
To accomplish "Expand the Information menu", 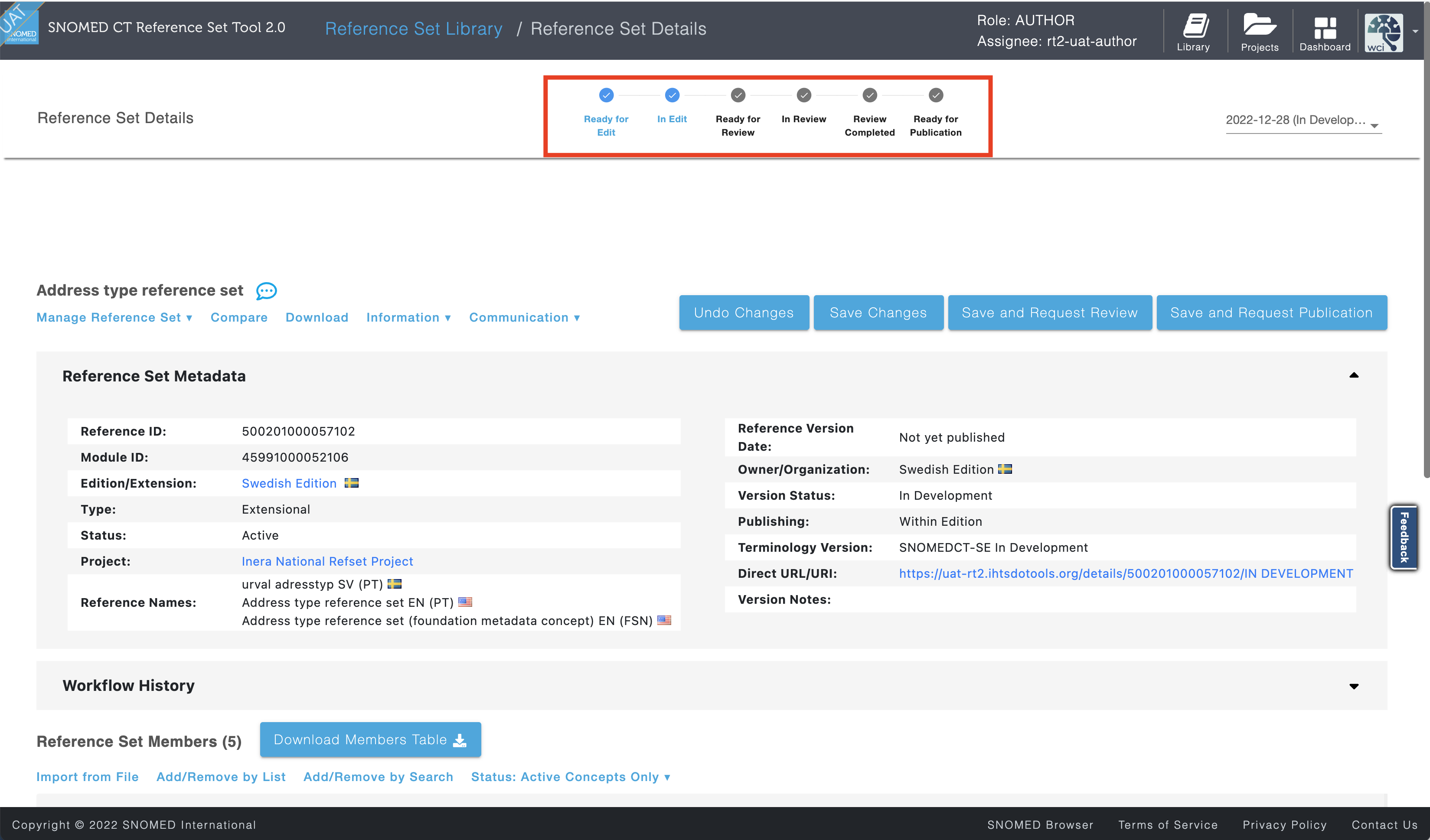I will [408, 317].
